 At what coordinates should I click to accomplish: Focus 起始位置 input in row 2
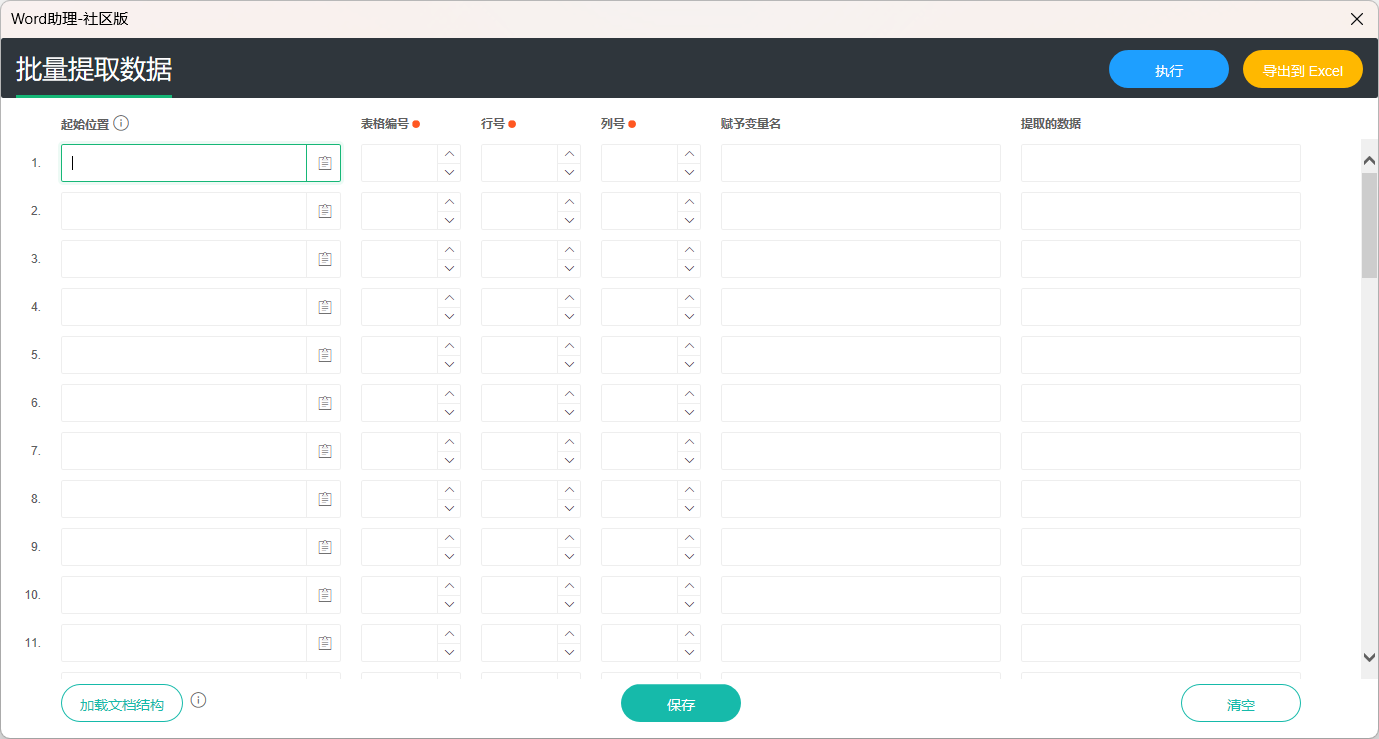pyautogui.click(x=184, y=211)
